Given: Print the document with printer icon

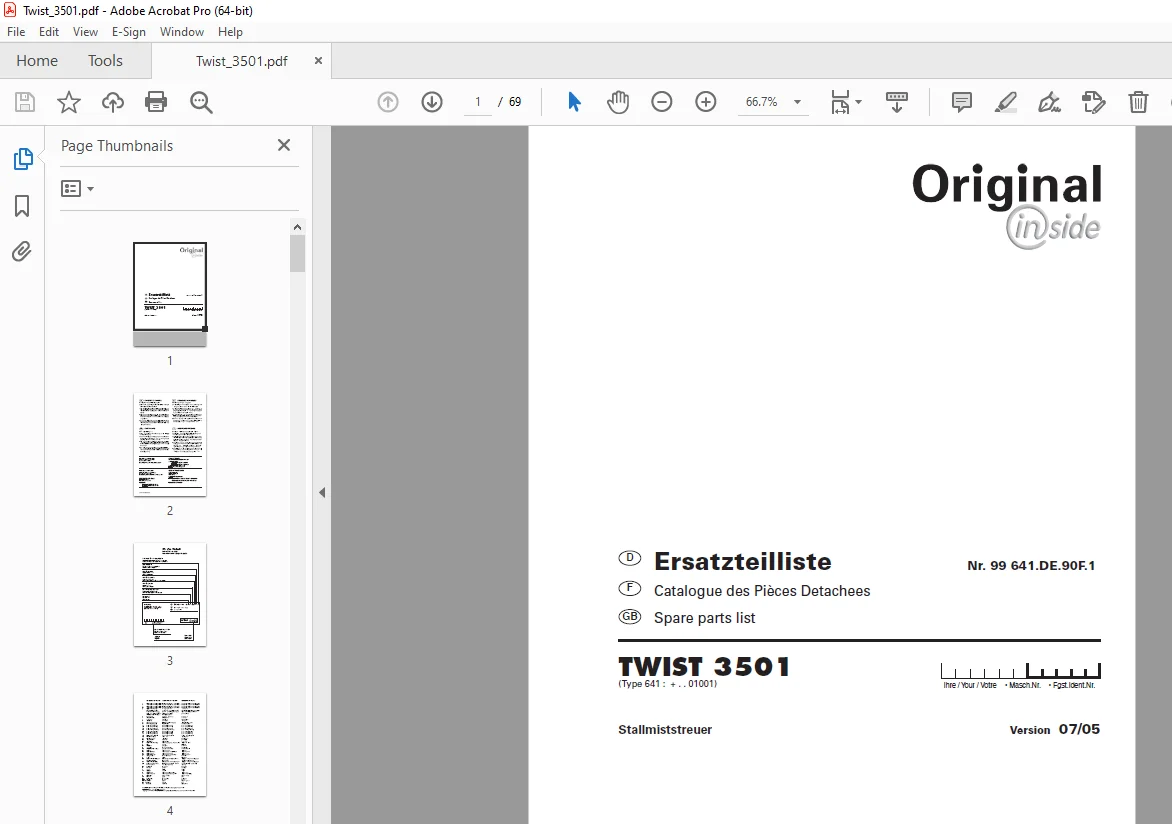Looking at the screenshot, I should pyautogui.click(x=156, y=102).
